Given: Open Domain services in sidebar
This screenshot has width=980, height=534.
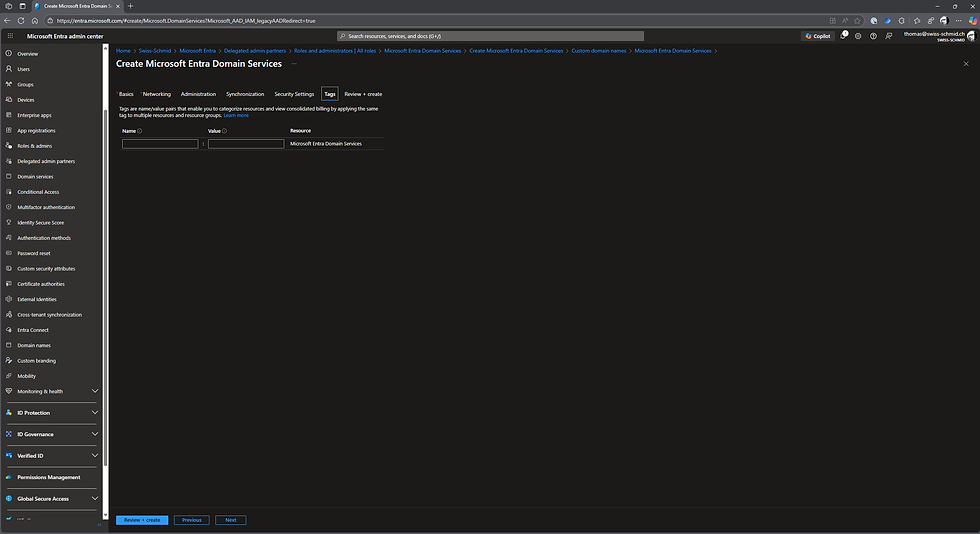Looking at the screenshot, I should (x=35, y=176).
